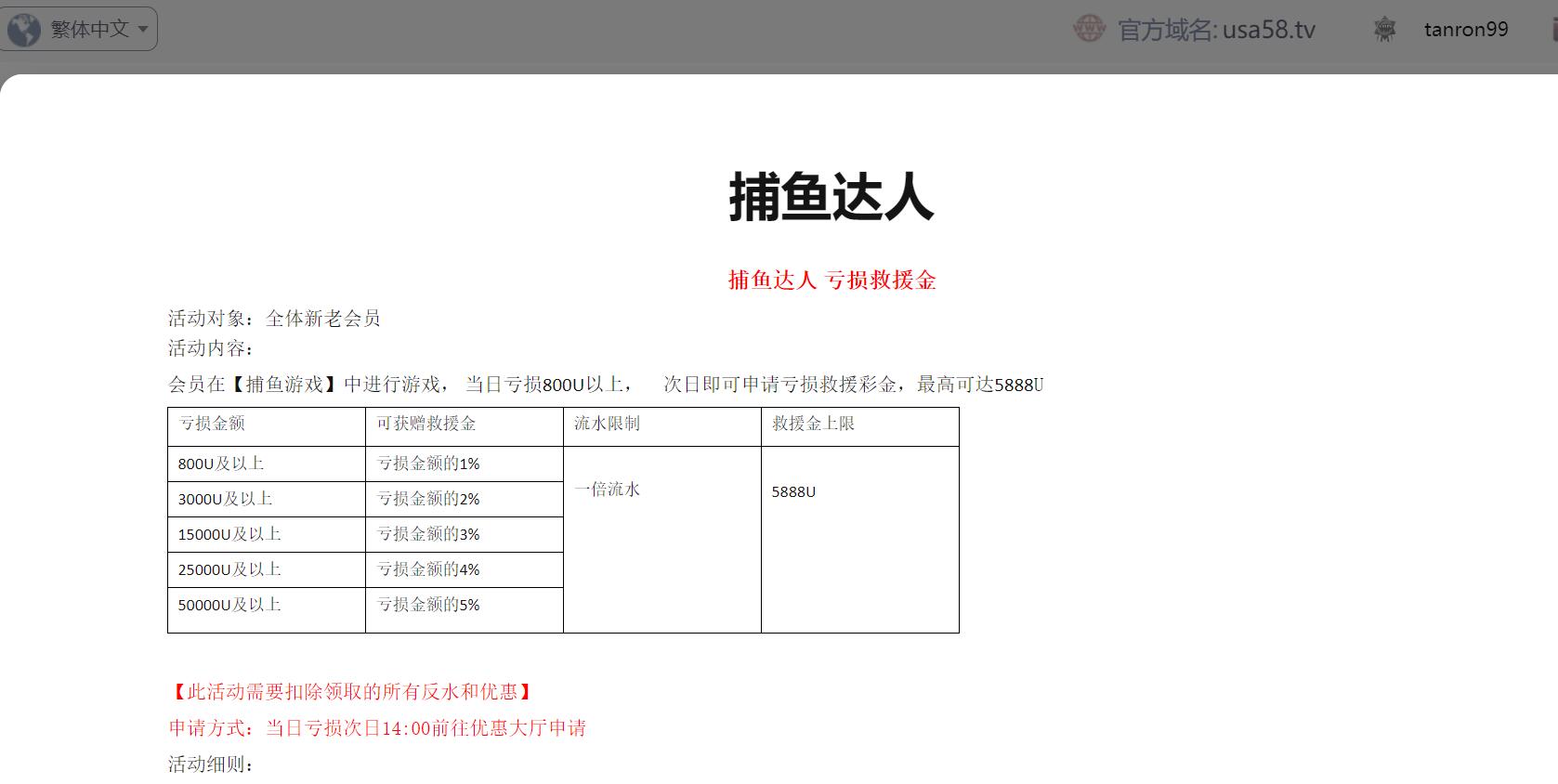Open the 繁体中文 language dropdown
The height and width of the screenshot is (784, 1558).
79,29
